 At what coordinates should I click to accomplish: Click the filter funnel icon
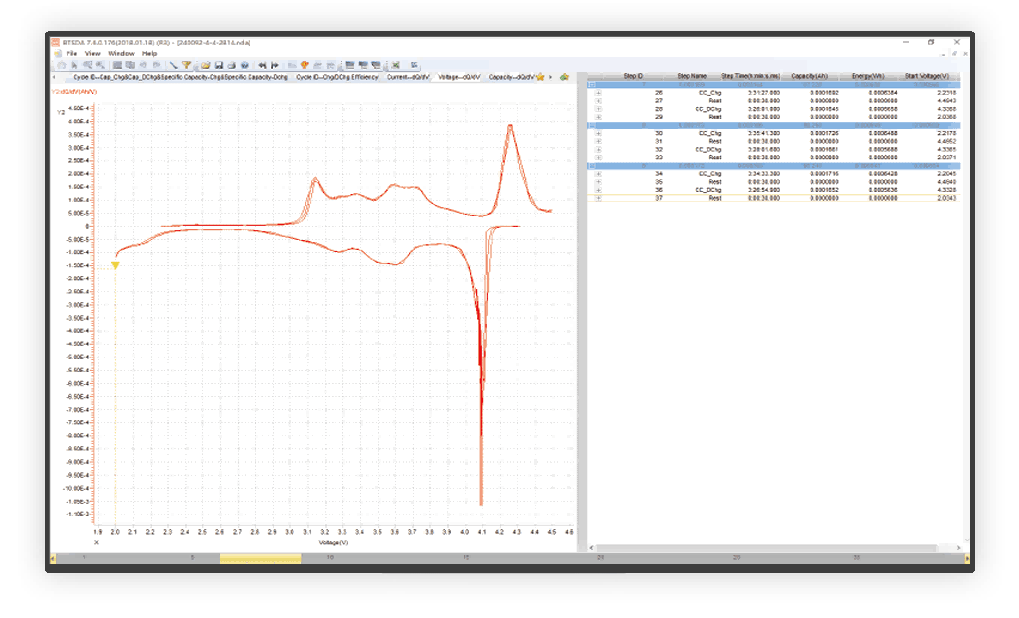pos(187,65)
